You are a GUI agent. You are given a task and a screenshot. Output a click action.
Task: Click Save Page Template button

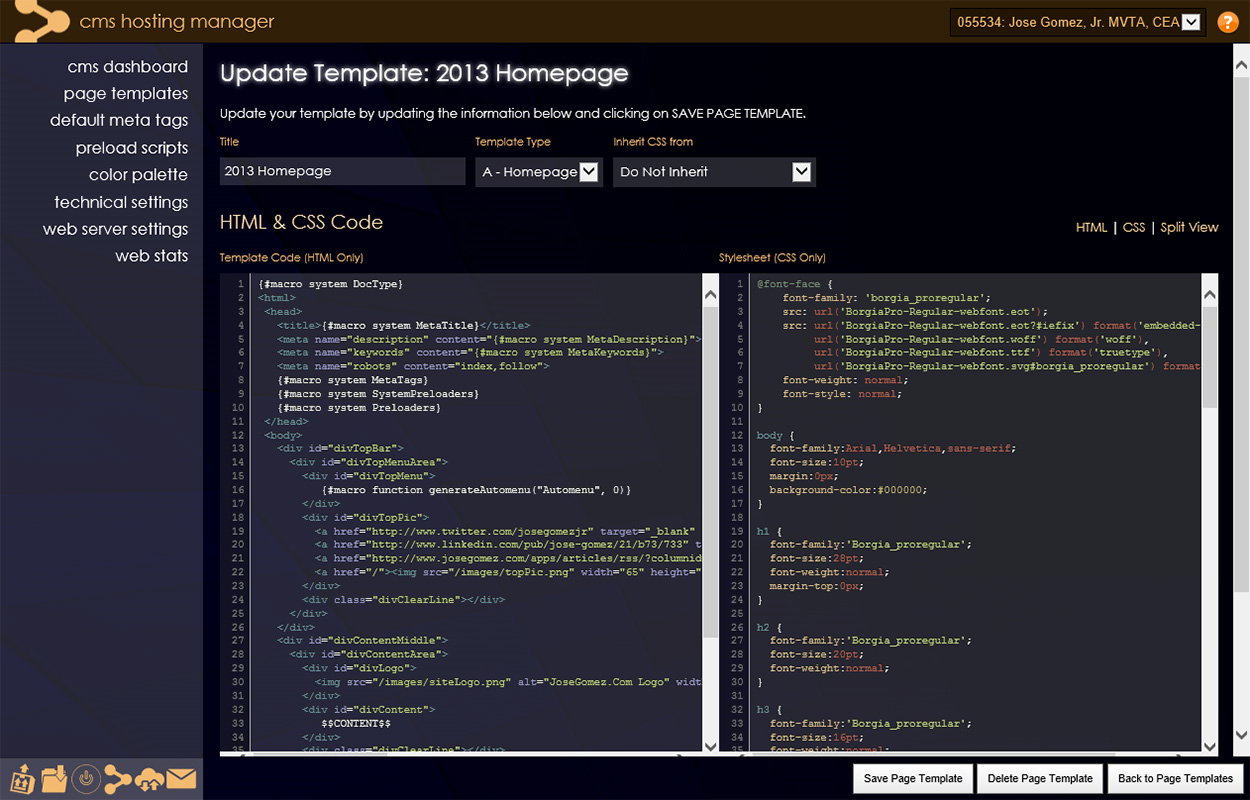click(x=913, y=778)
